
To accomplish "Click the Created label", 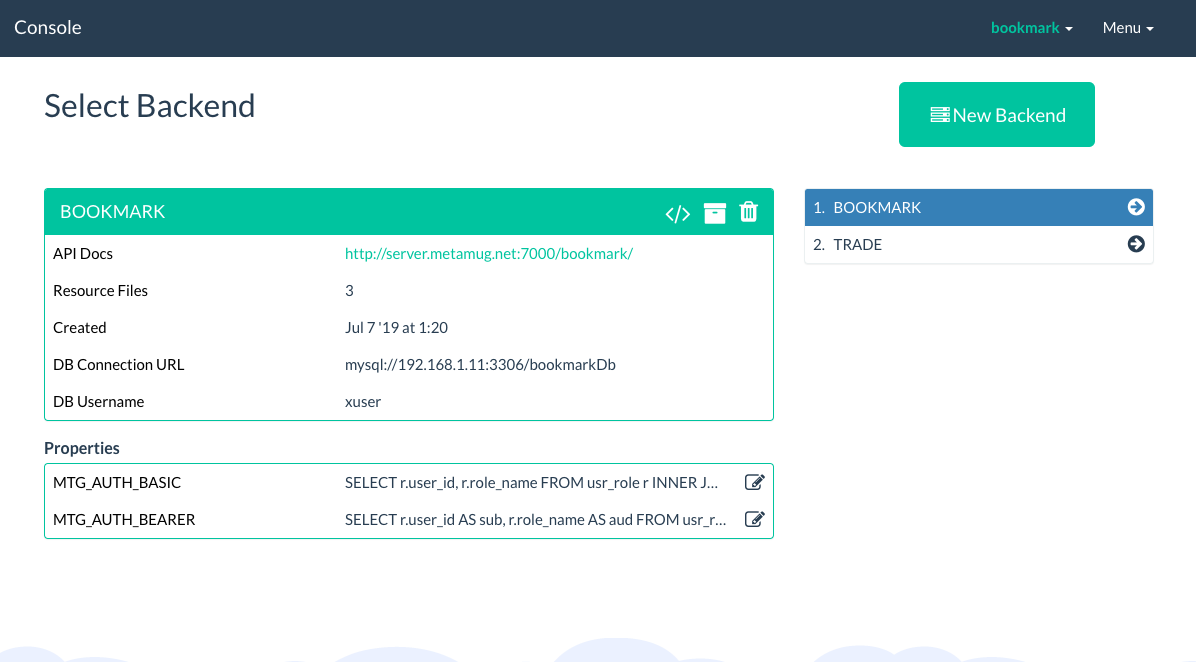I will click(x=79, y=328).
